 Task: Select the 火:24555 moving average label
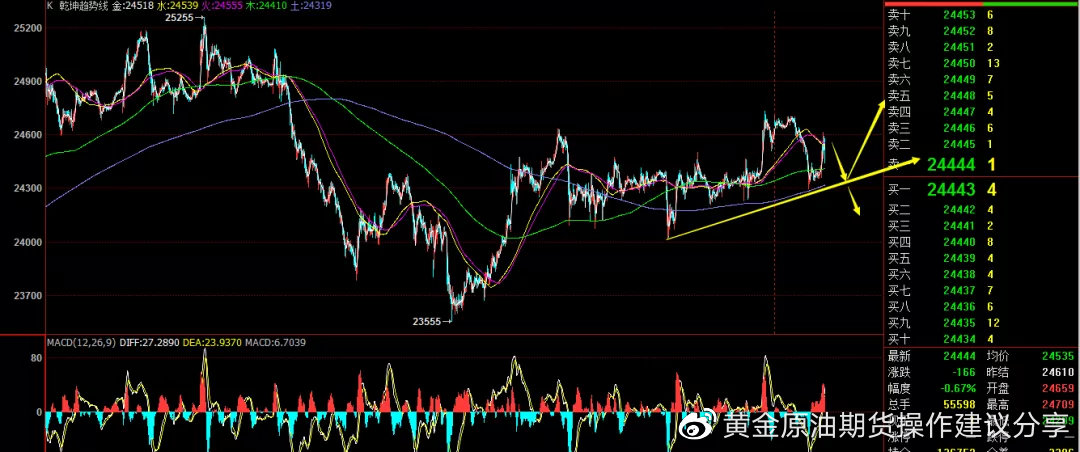coord(222,6)
